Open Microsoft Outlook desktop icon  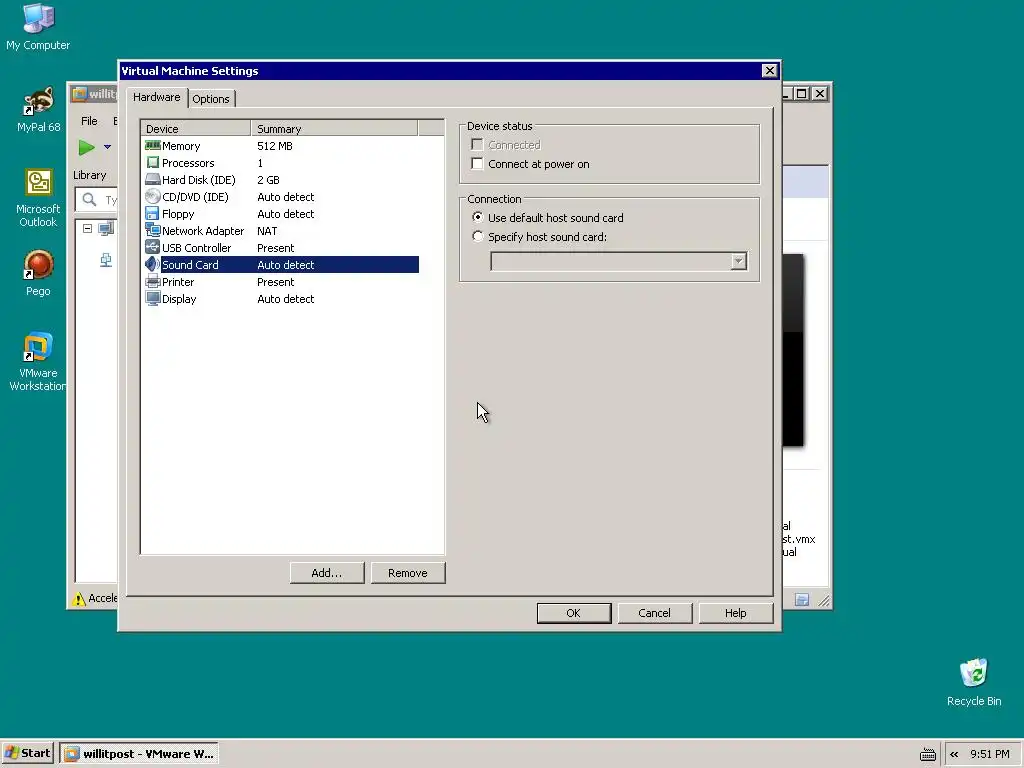[x=39, y=183]
